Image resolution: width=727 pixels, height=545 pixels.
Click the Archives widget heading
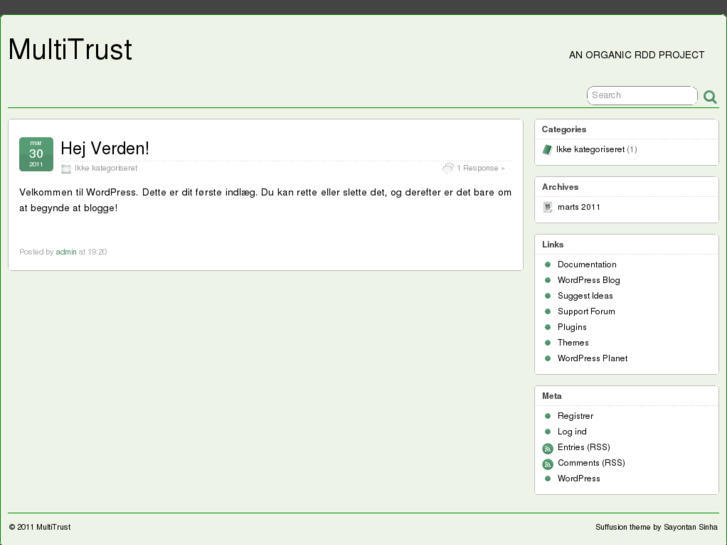[560, 187]
